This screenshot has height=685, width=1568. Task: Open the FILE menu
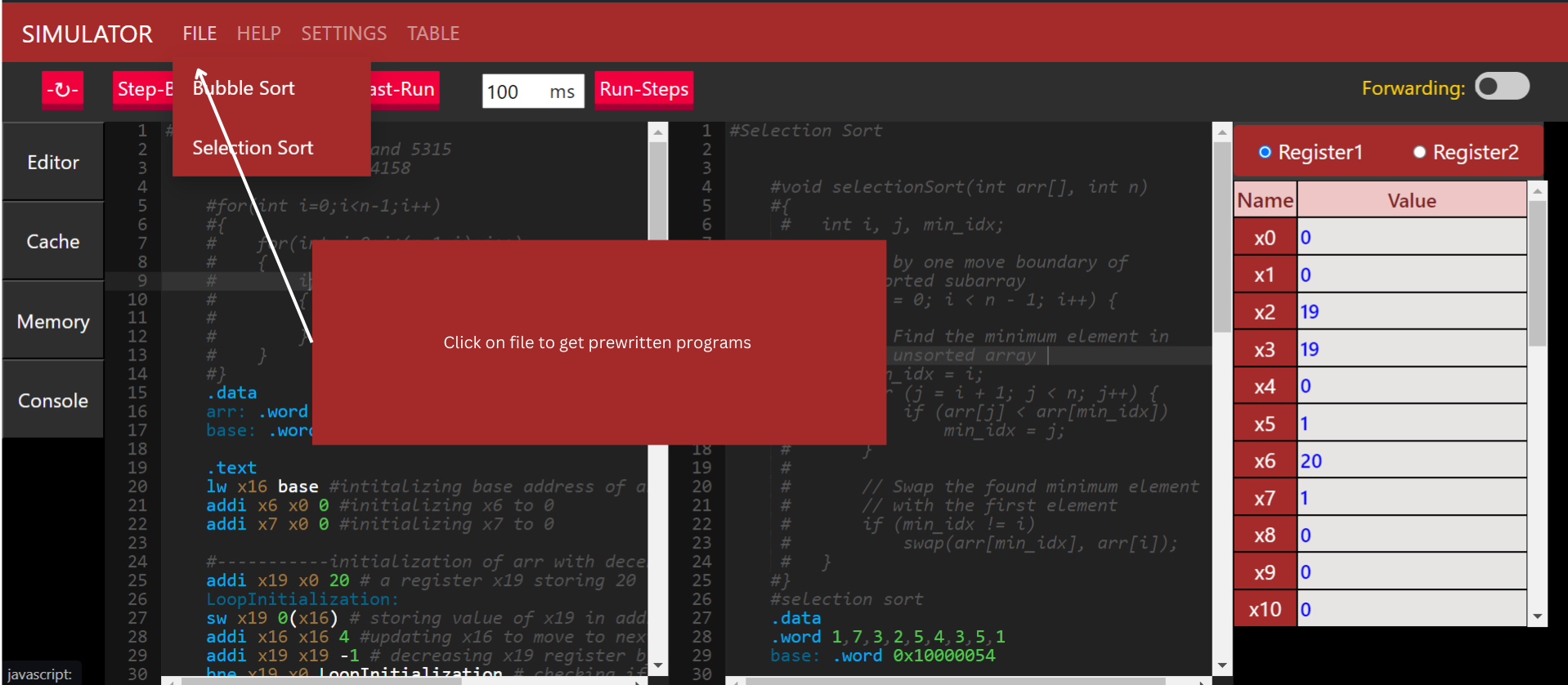(x=199, y=34)
